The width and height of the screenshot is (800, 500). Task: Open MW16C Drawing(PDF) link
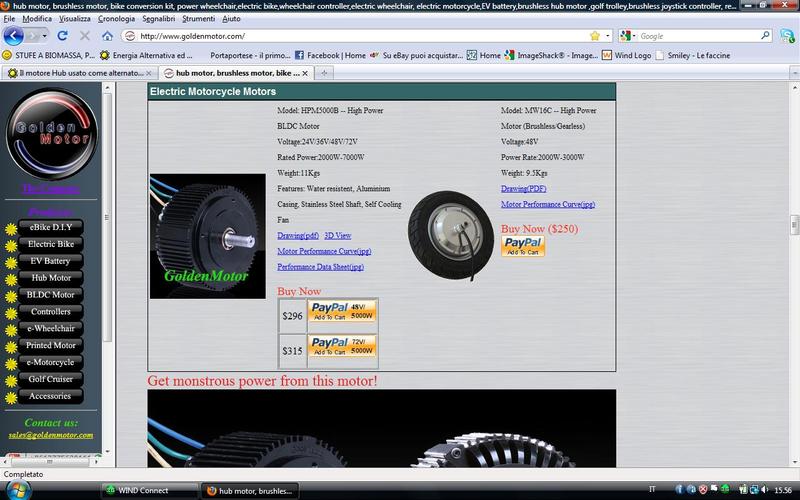523,188
